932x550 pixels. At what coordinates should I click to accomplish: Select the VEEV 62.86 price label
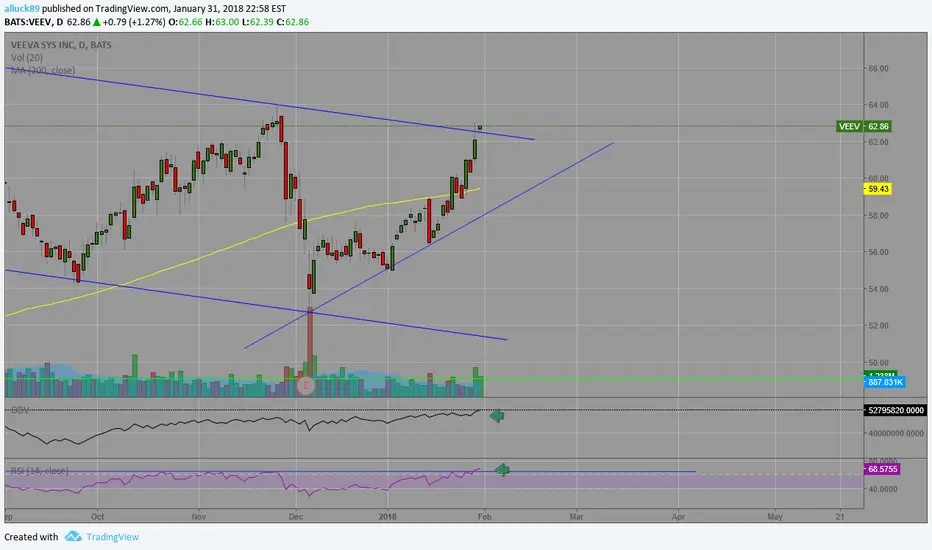coord(864,126)
